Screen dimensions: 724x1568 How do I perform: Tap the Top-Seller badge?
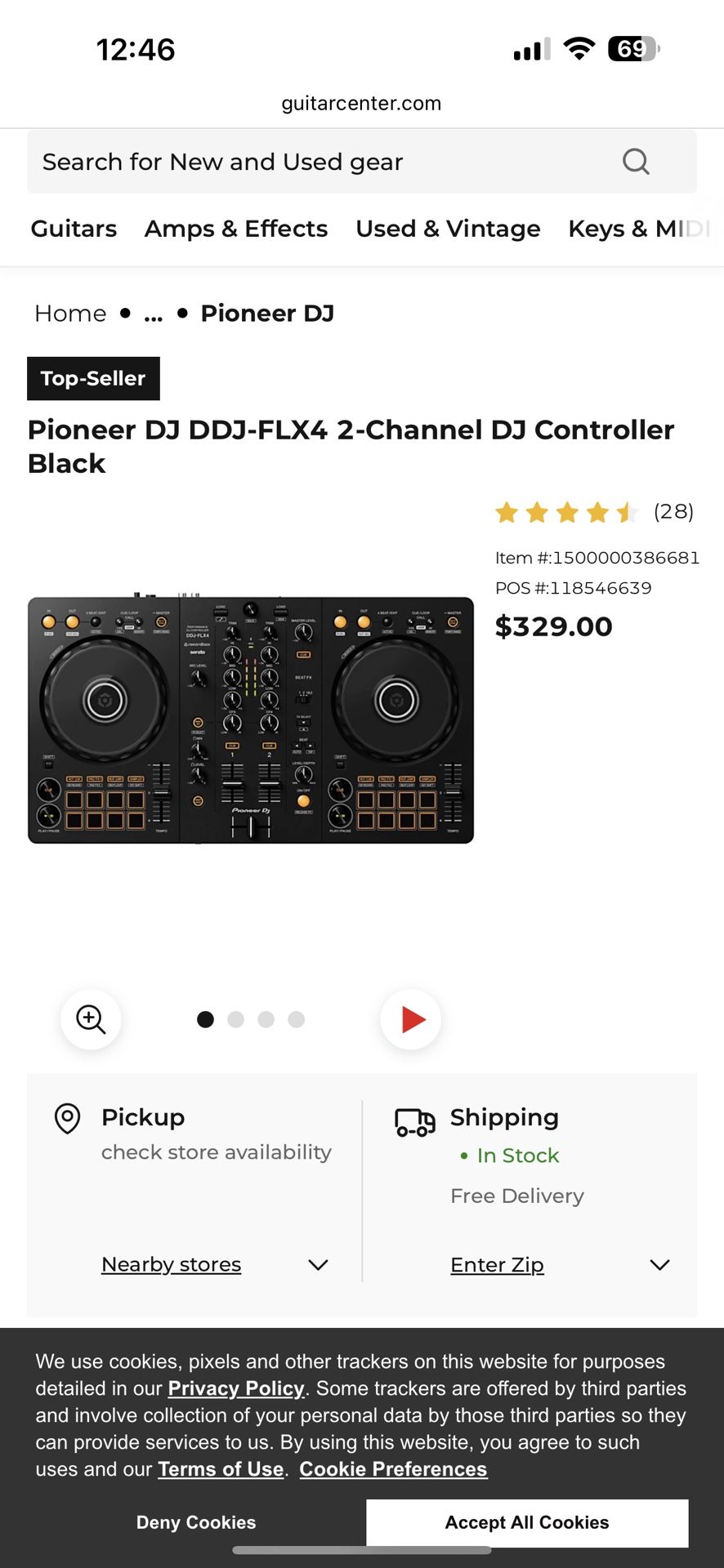[93, 379]
